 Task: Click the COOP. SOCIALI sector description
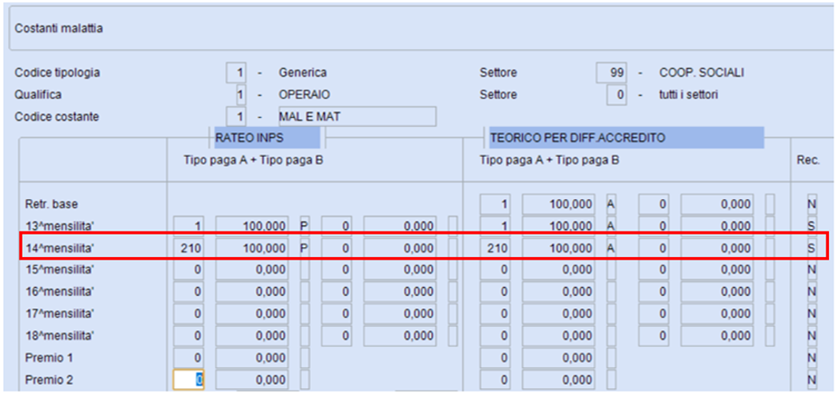click(702, 73)
